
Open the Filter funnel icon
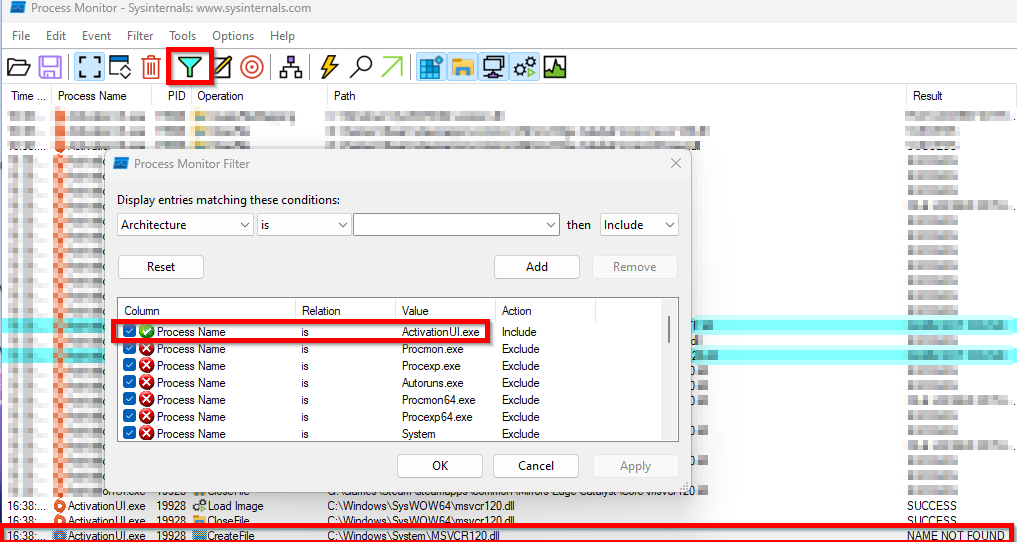click(189, 66)
